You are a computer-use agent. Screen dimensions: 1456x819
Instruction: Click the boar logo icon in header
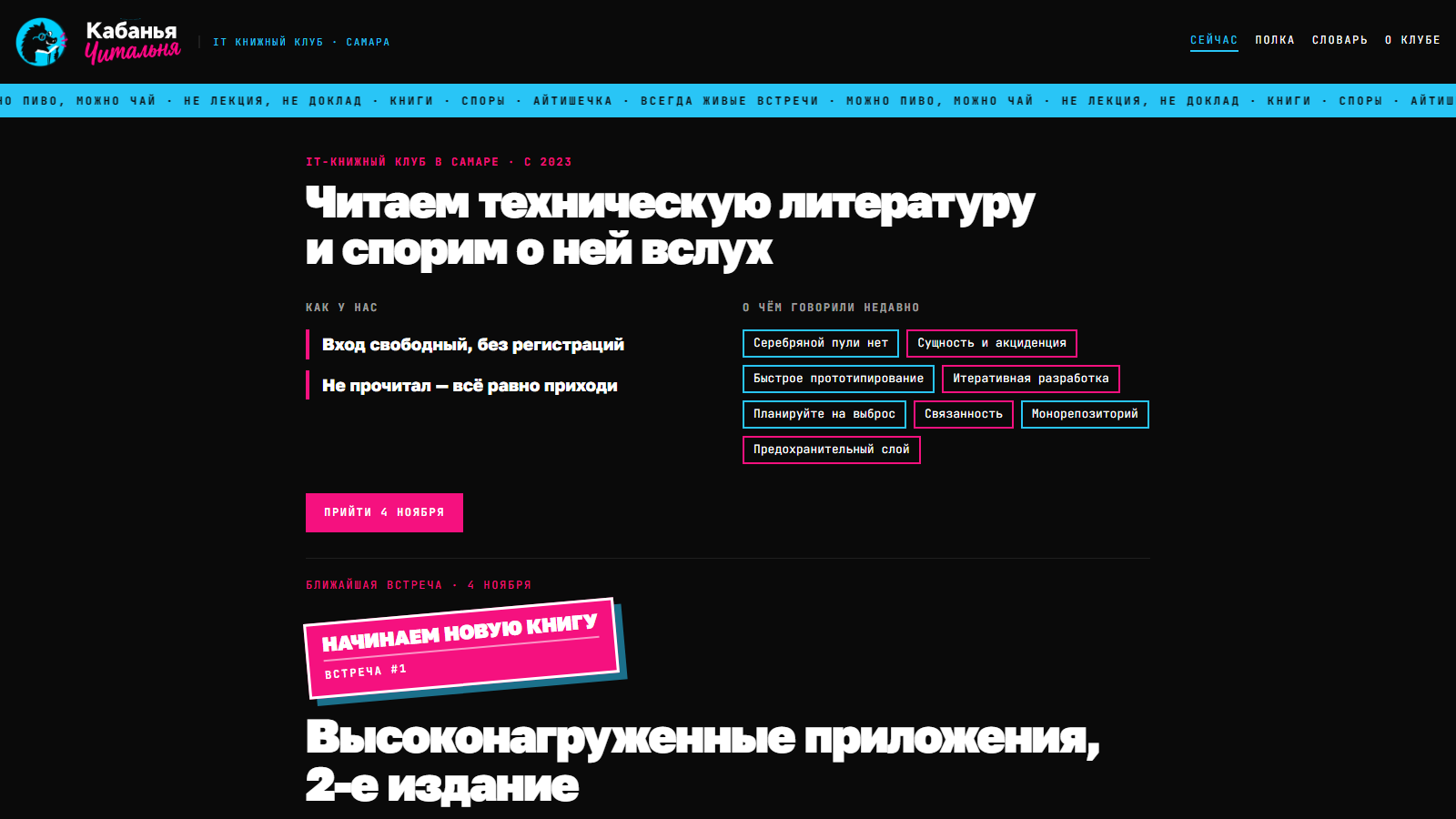(41, 42)
